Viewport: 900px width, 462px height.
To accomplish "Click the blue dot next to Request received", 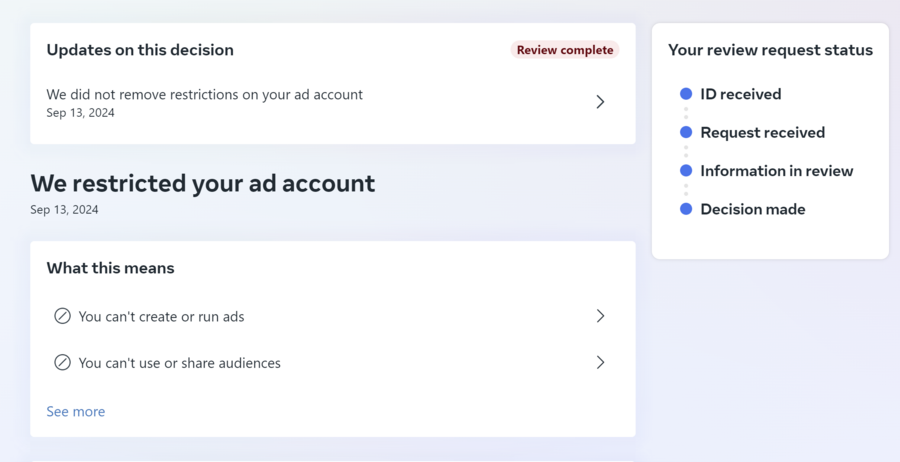I will (686, 132).
